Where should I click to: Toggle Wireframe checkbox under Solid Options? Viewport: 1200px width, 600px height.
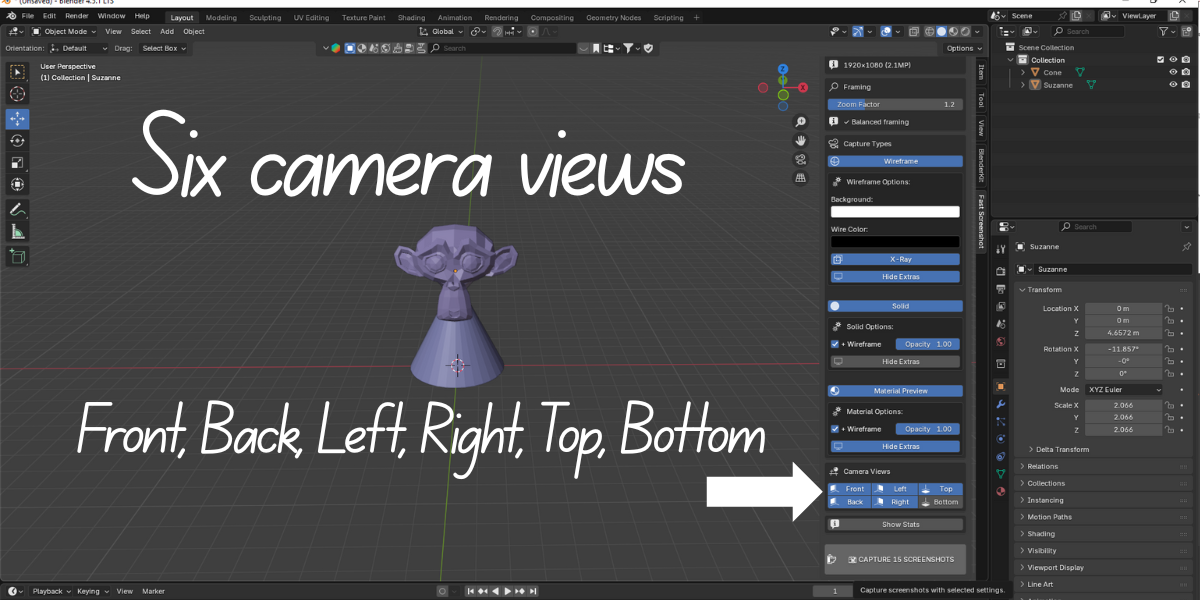point(835,344)
